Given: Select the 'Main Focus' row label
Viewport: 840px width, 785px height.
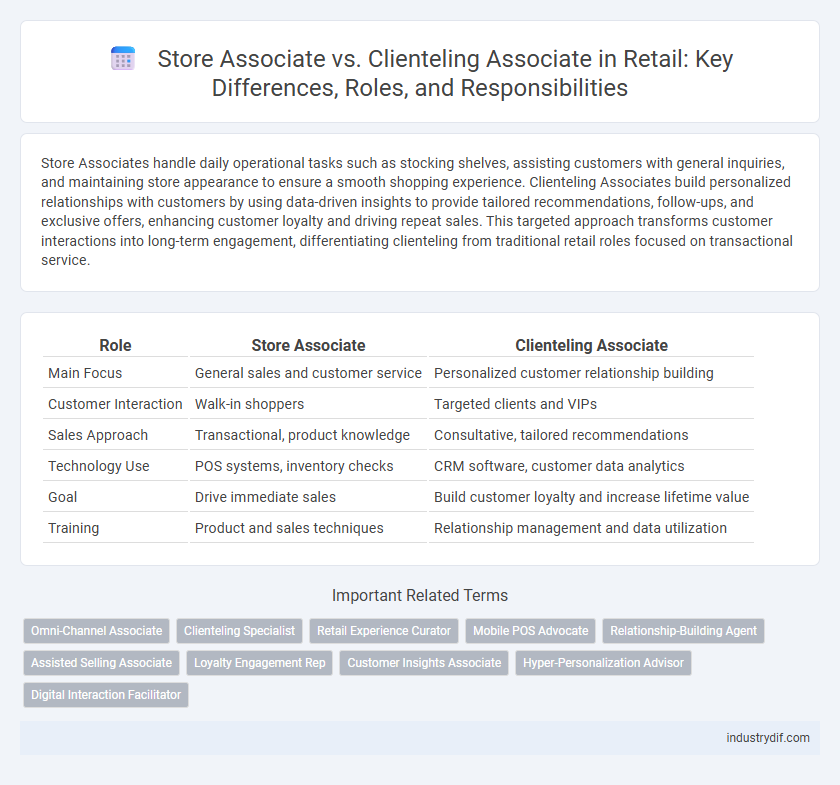Looking at the screenshot, I should (x=85, y=373).
